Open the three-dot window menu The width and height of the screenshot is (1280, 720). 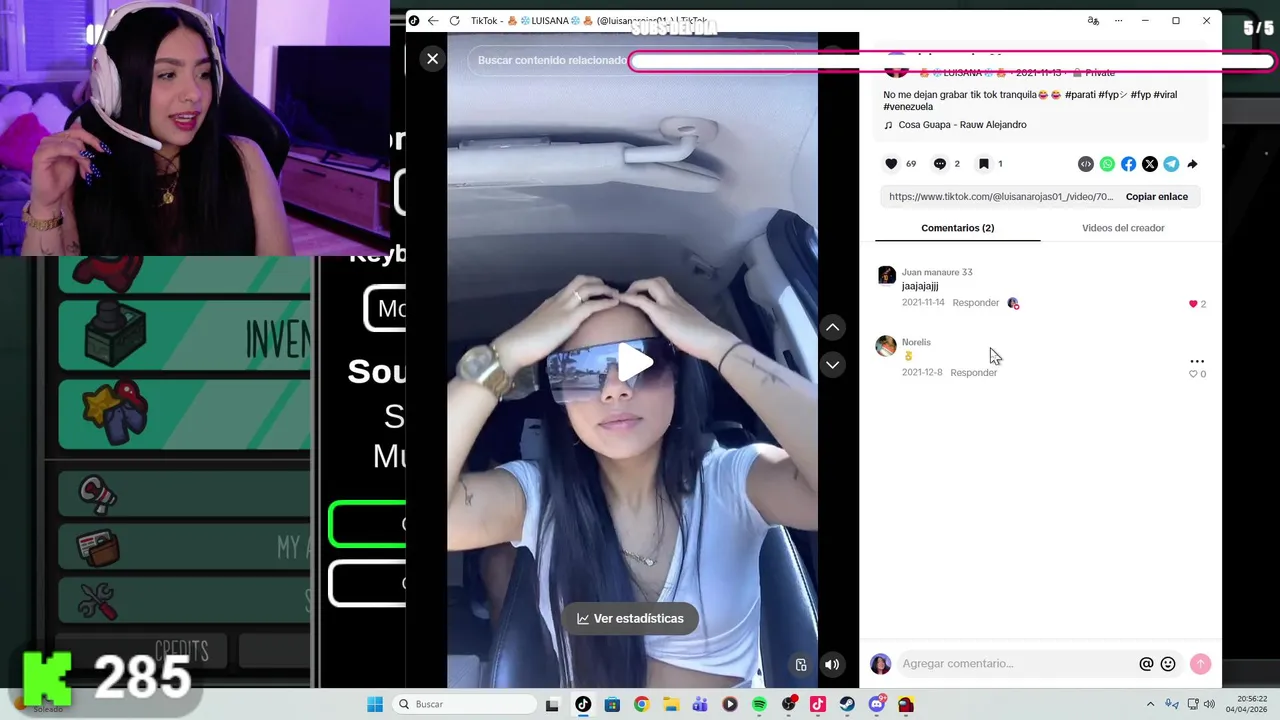1119,21
